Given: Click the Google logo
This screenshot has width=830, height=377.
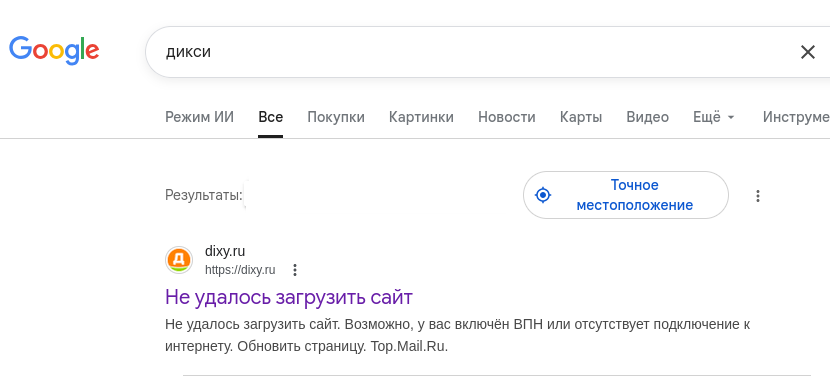Looking at the screenshot, I should click(54, 51).
